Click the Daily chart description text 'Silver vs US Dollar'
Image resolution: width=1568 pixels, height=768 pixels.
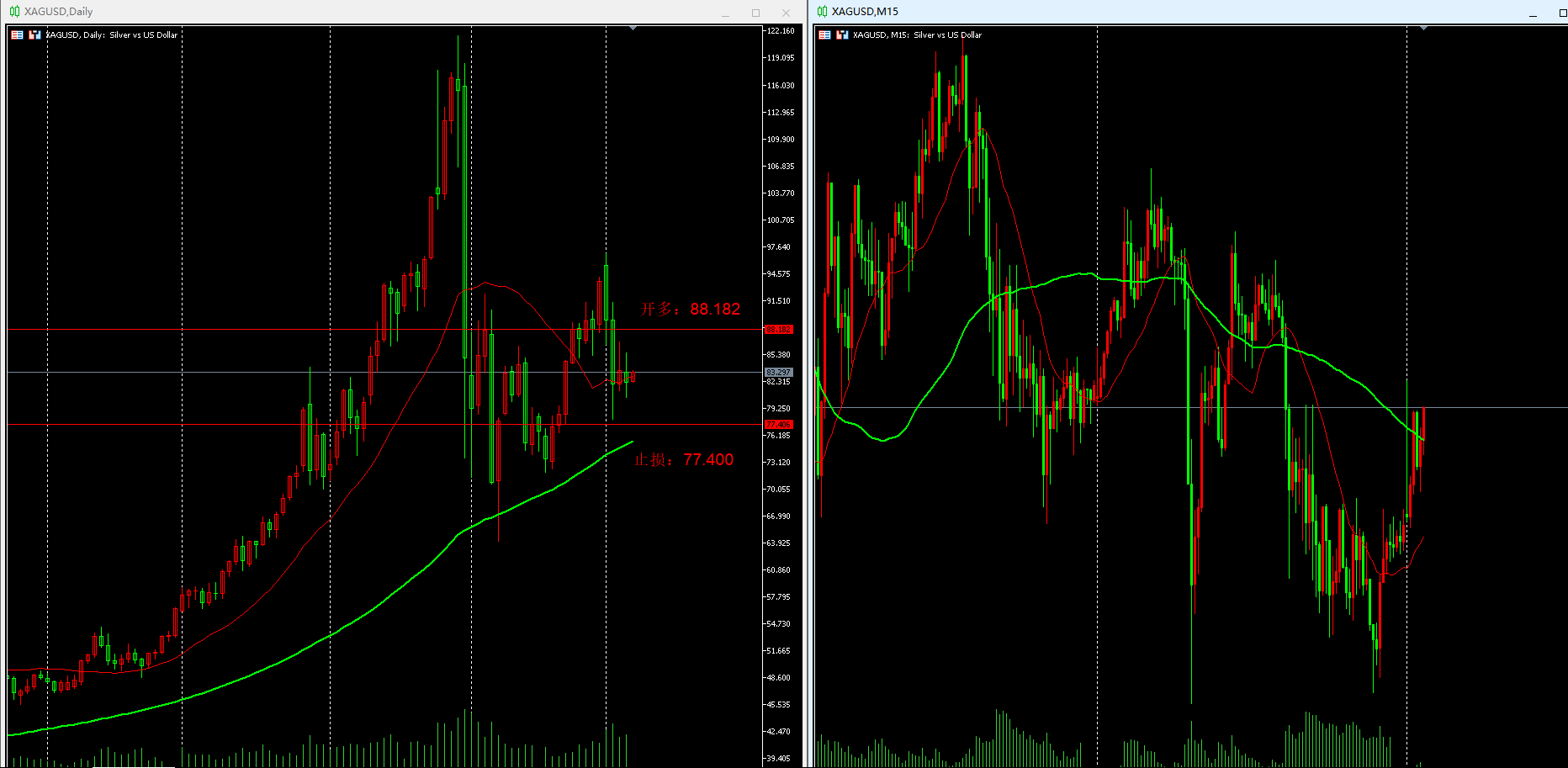pos(143,35)
